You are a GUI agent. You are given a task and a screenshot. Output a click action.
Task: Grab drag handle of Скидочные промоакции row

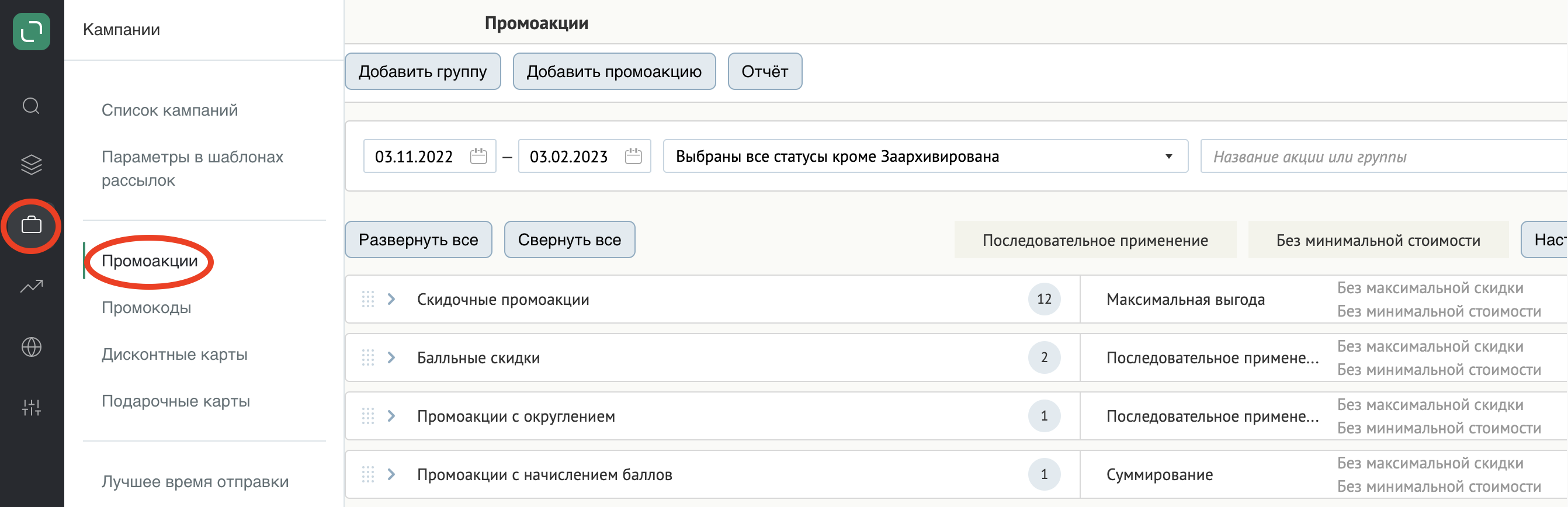click(x=368, y=299)
